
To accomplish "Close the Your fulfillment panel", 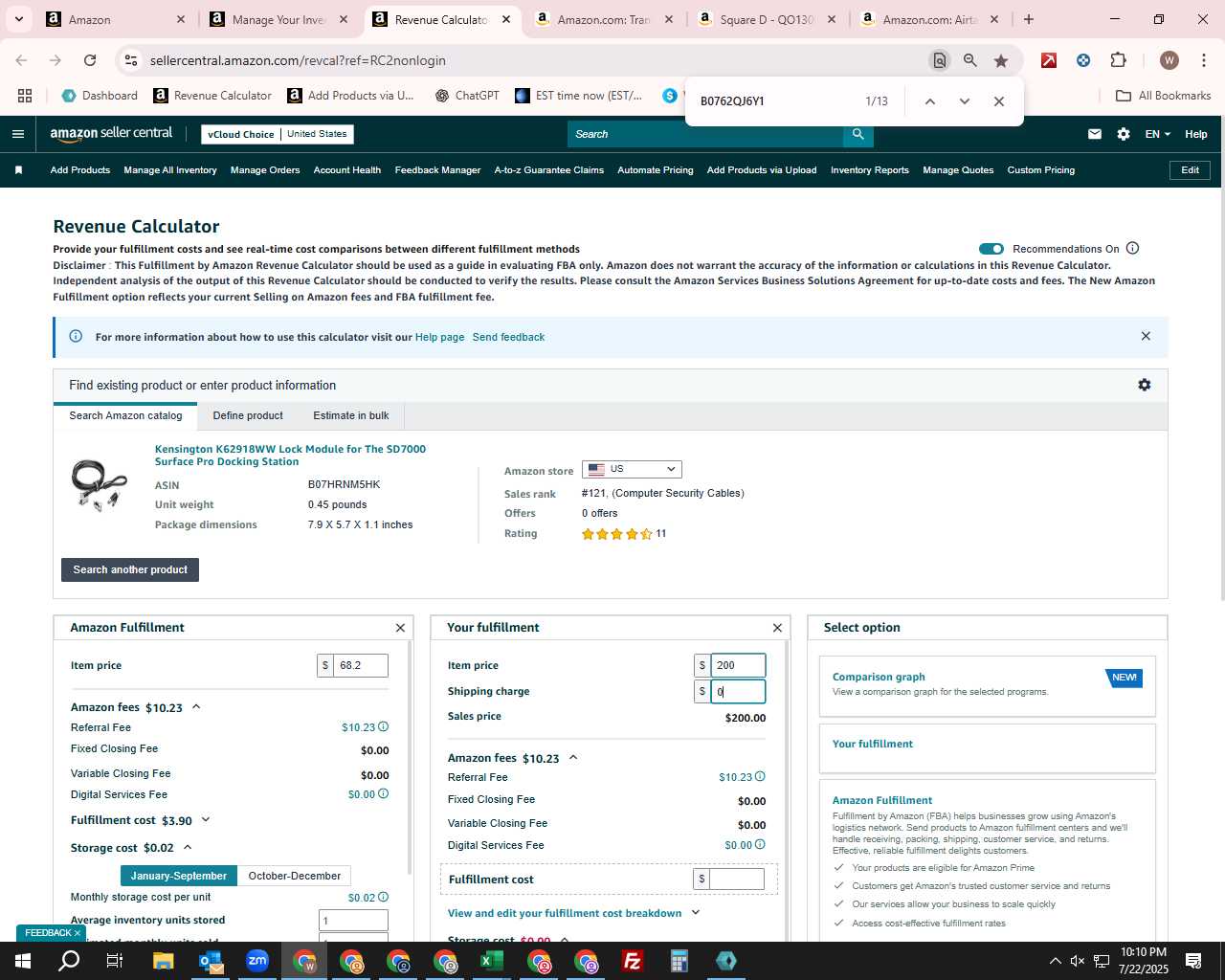I will (777, 628).
